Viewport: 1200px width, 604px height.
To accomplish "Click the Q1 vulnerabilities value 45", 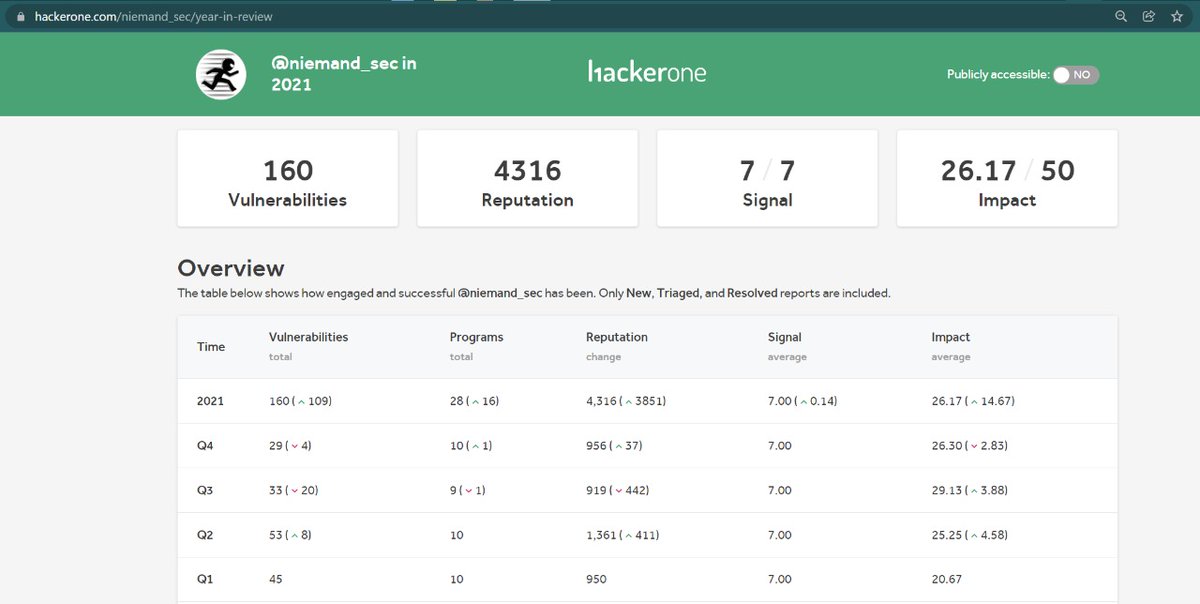I will (x=277, y=579).
